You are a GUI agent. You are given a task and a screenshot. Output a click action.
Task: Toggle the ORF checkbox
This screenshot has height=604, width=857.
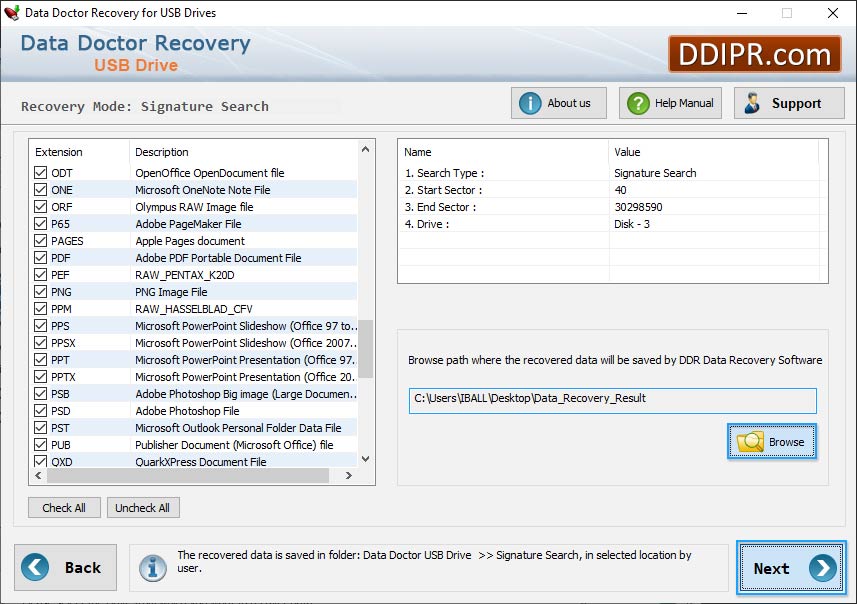point(40,207)
